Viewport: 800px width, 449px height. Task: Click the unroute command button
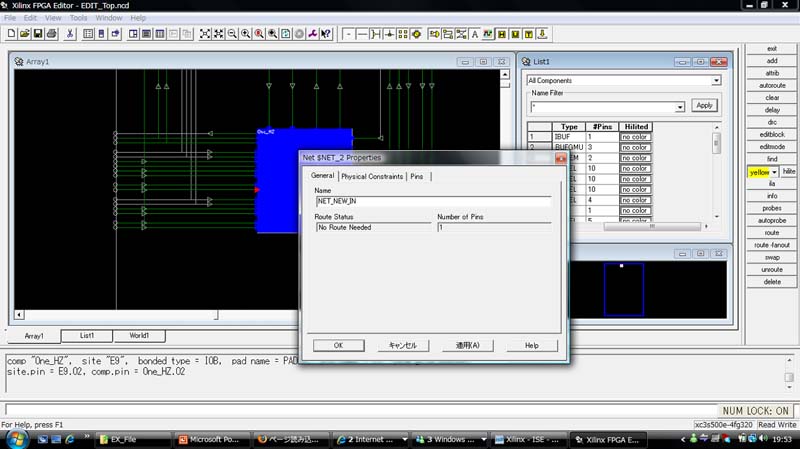tap(772, 269)
